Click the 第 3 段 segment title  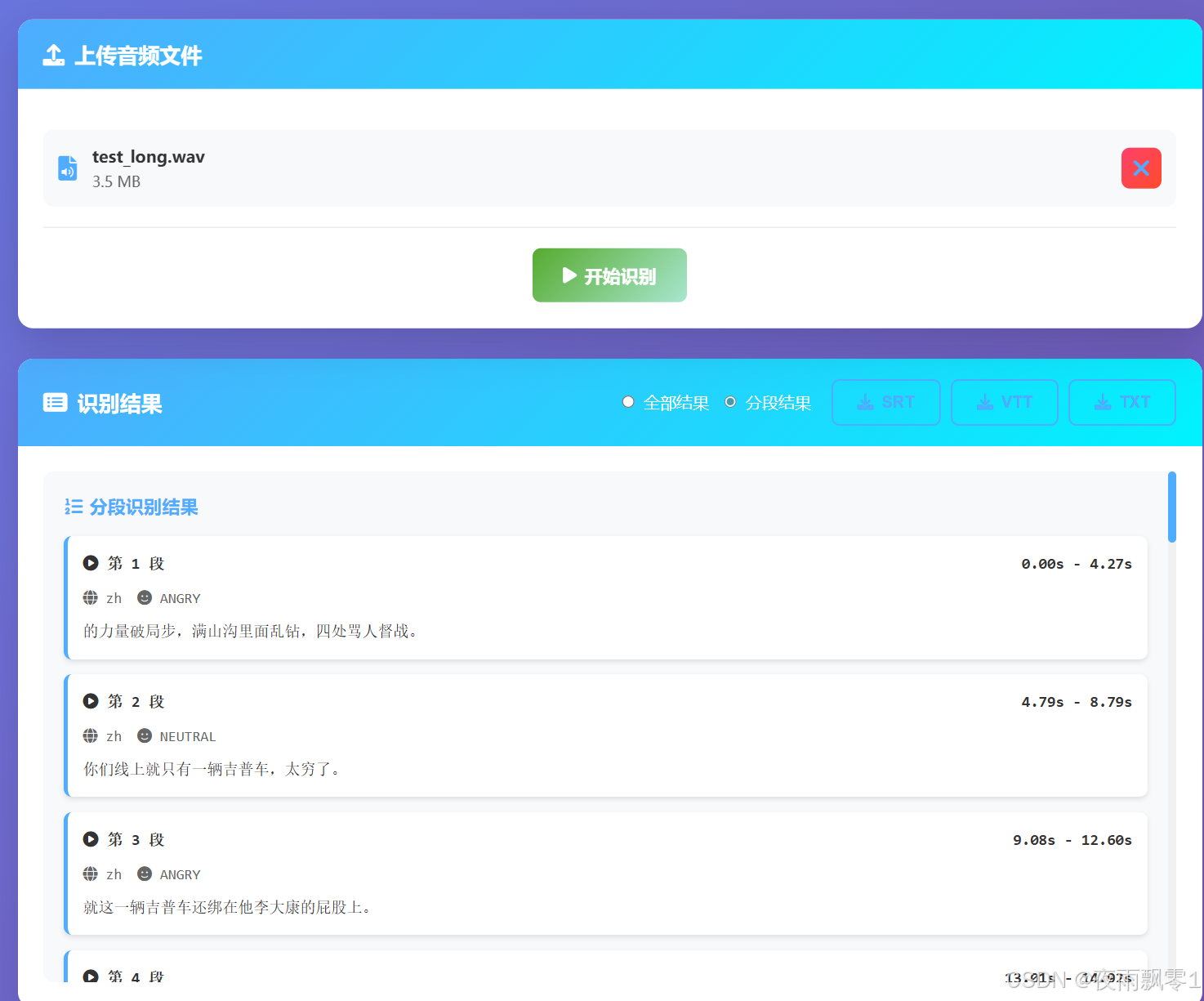click(136, 839)
